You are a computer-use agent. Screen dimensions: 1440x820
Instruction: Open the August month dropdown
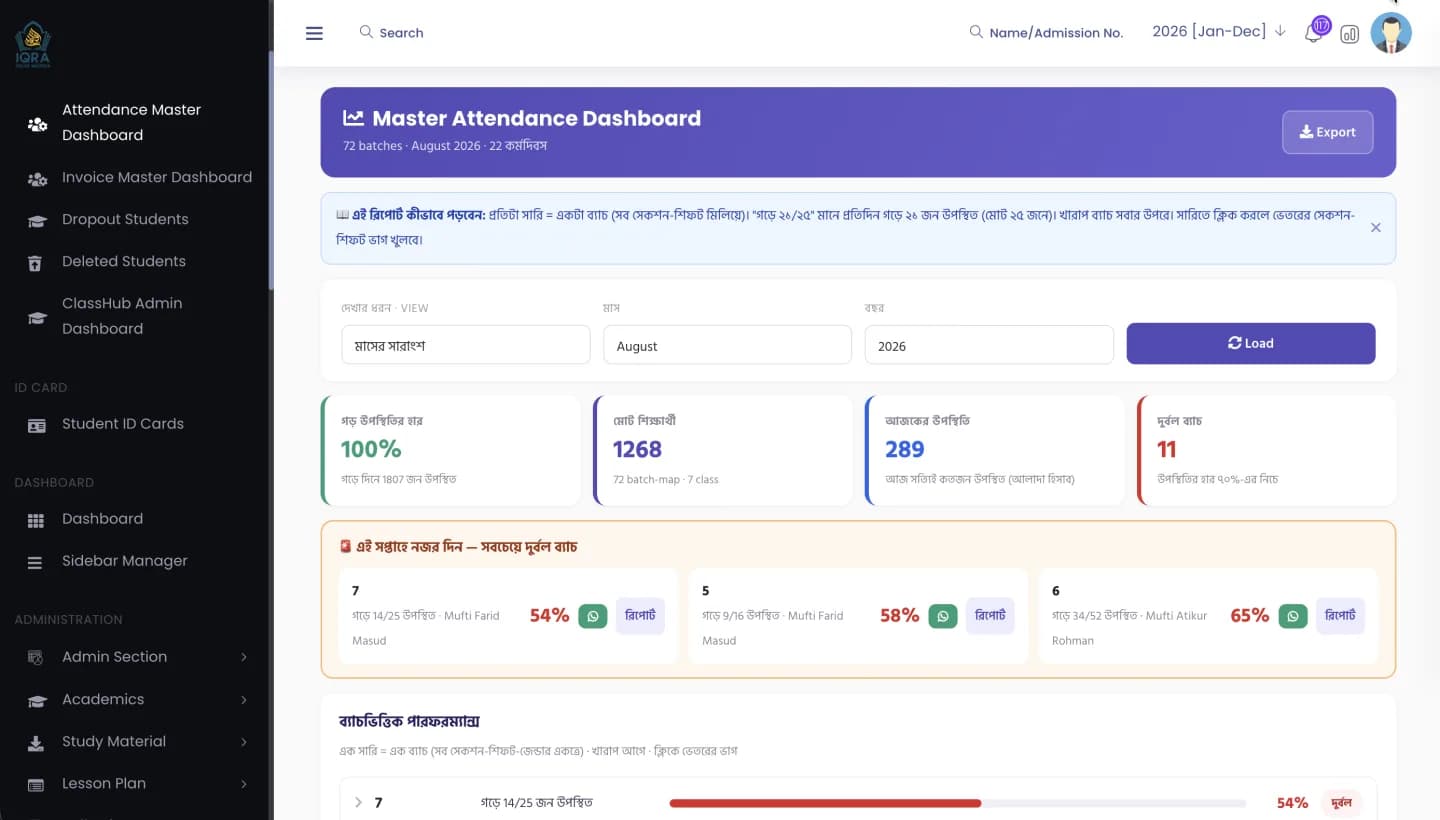coord(728,345)
